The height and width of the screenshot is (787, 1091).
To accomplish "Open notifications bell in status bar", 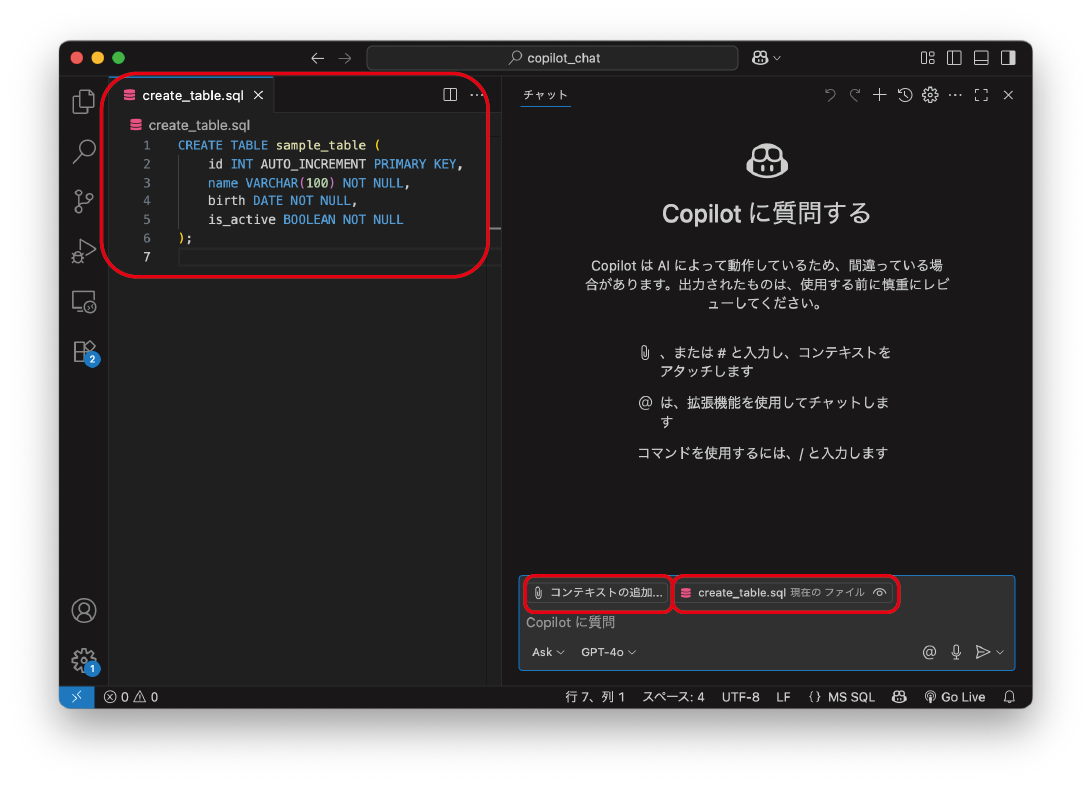I will pos(1009,697).
